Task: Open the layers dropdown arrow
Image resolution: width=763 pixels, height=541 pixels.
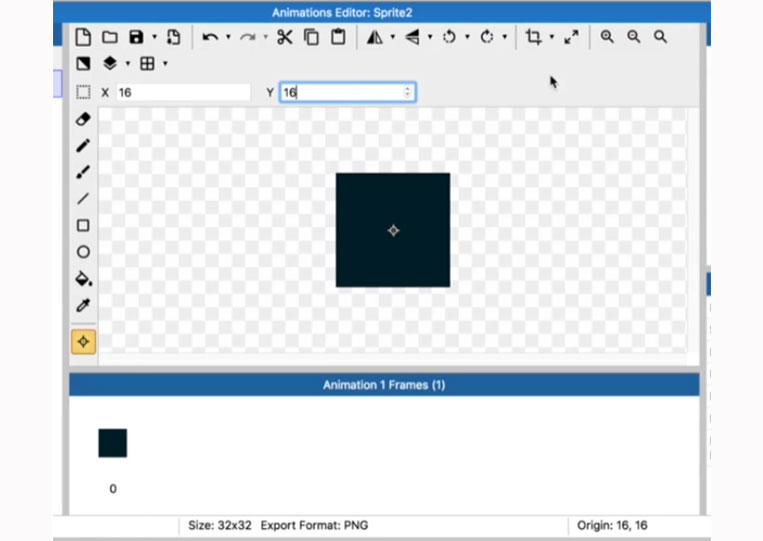Action: (x=128, y=64)
